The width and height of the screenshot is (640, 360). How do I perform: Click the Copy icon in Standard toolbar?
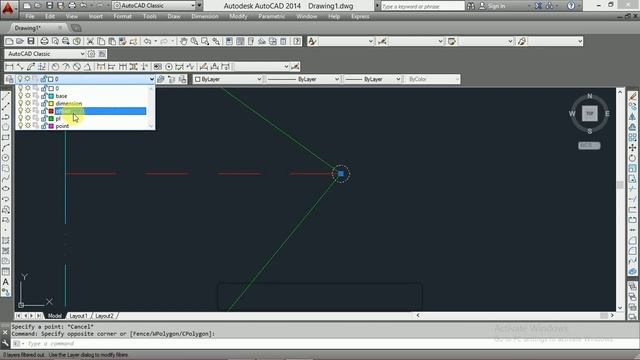[x=101, y=41]
